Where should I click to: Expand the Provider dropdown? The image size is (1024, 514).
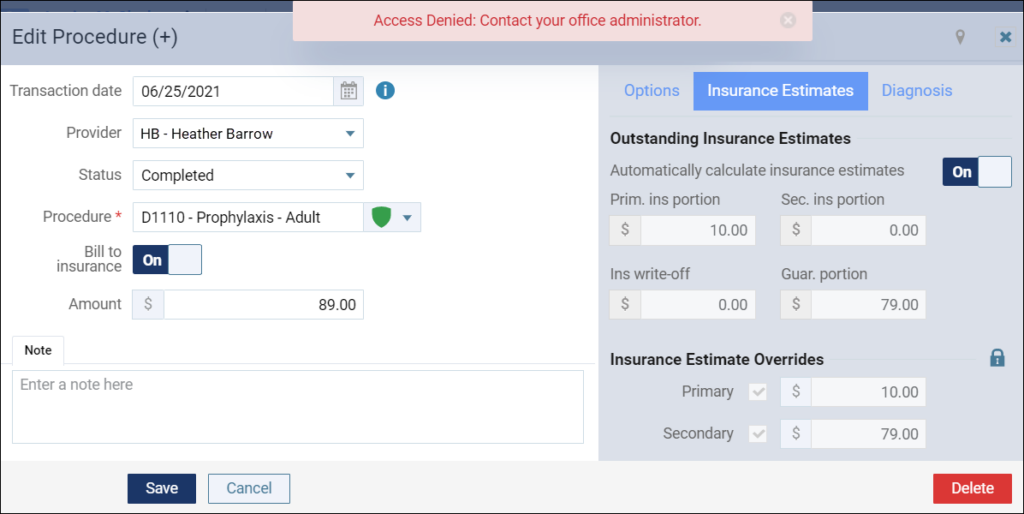click(248, 133)
